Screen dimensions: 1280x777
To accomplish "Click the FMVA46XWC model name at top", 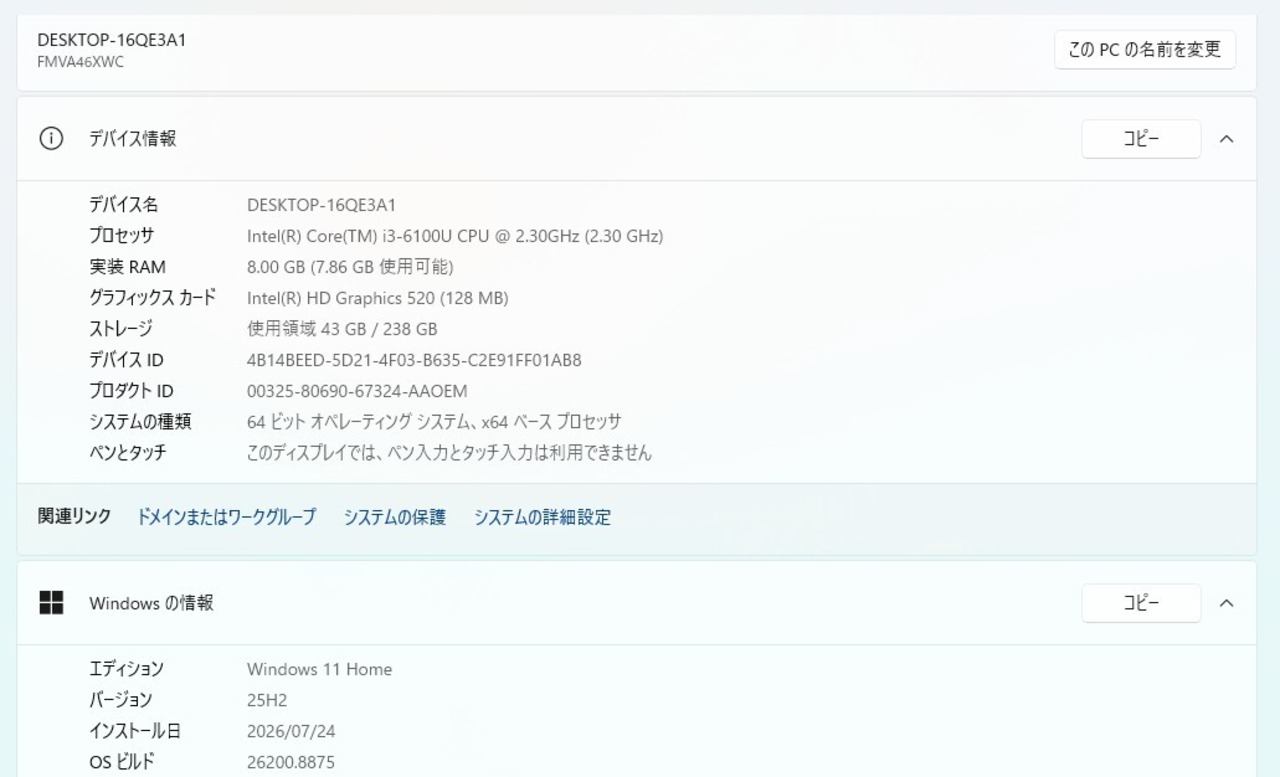I will (81, 62).
